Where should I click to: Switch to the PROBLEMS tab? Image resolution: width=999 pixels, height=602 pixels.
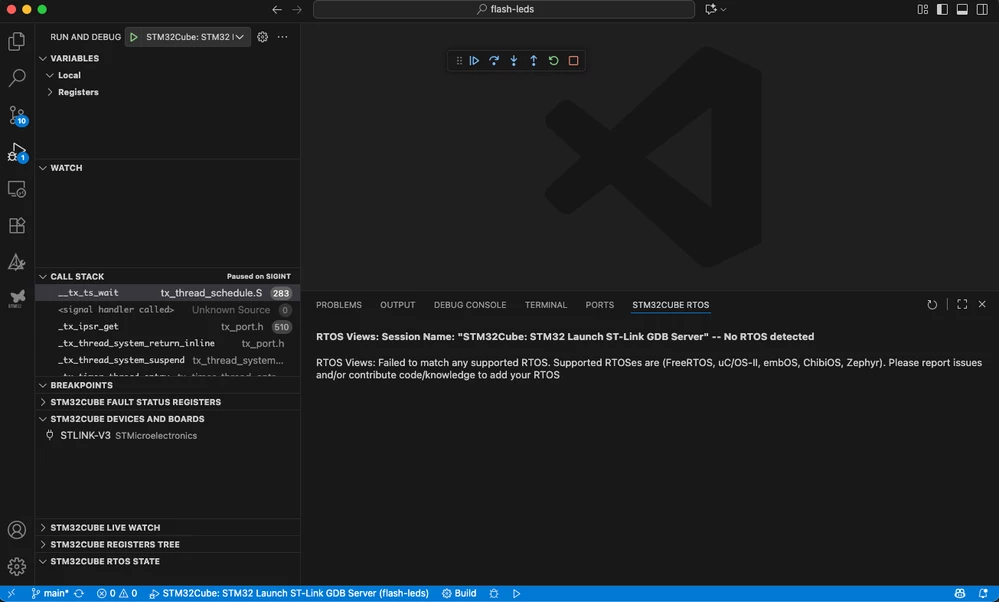point(338,305)
